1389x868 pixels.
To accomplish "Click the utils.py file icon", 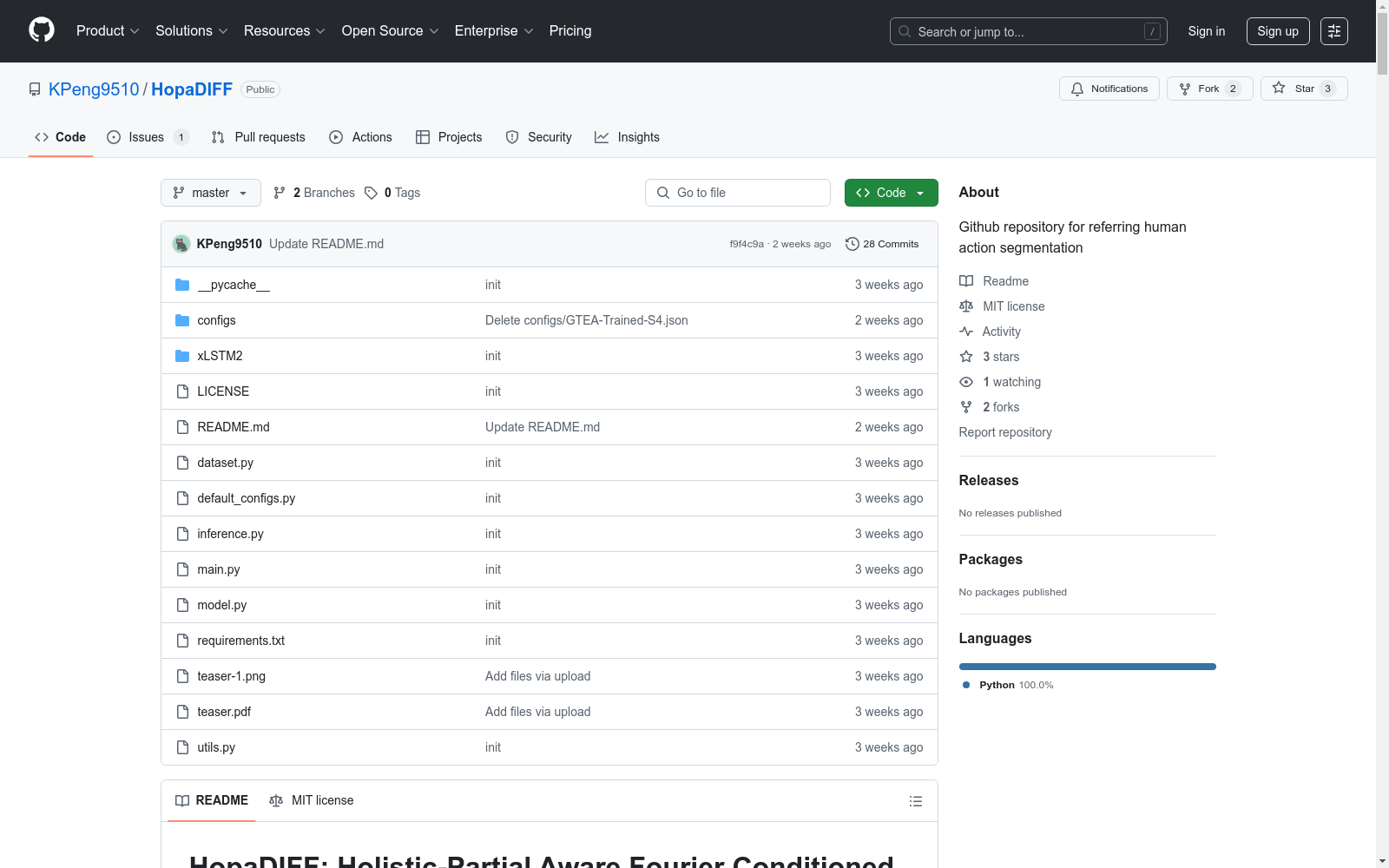I will point(182,747).
